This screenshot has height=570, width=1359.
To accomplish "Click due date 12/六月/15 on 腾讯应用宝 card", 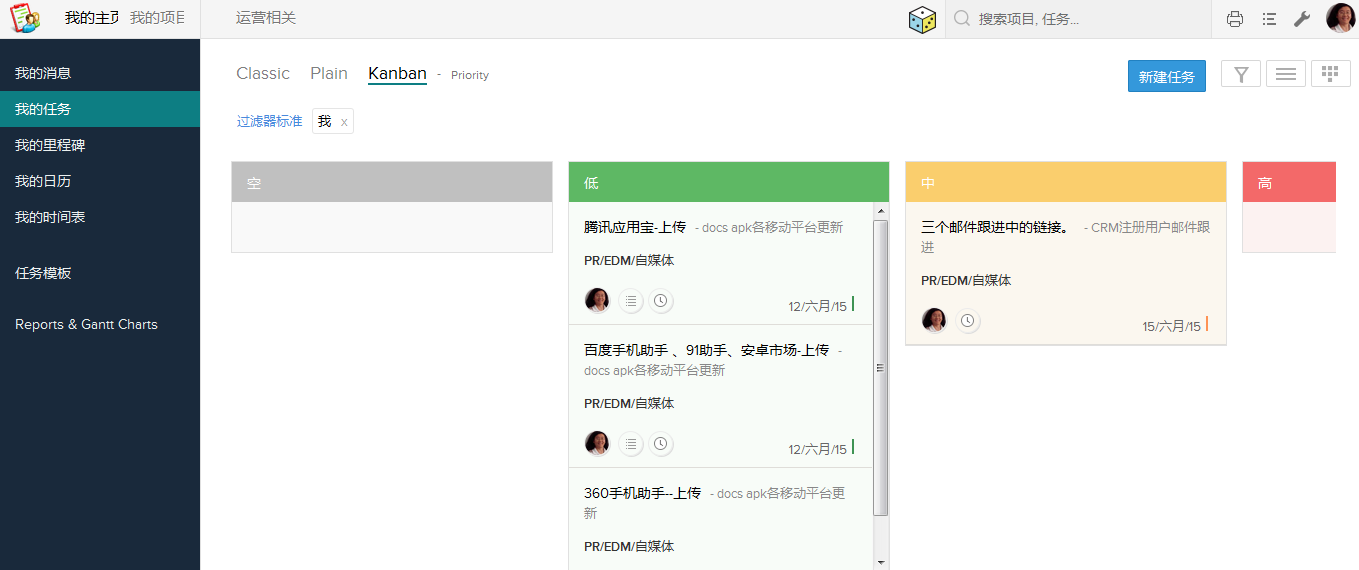I will click(817, 306).
